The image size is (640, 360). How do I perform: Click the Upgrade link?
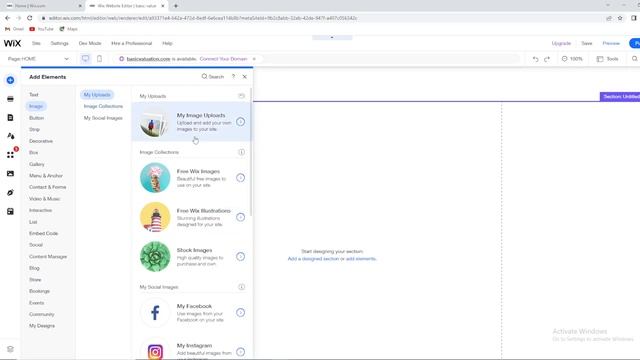[561, 43]
